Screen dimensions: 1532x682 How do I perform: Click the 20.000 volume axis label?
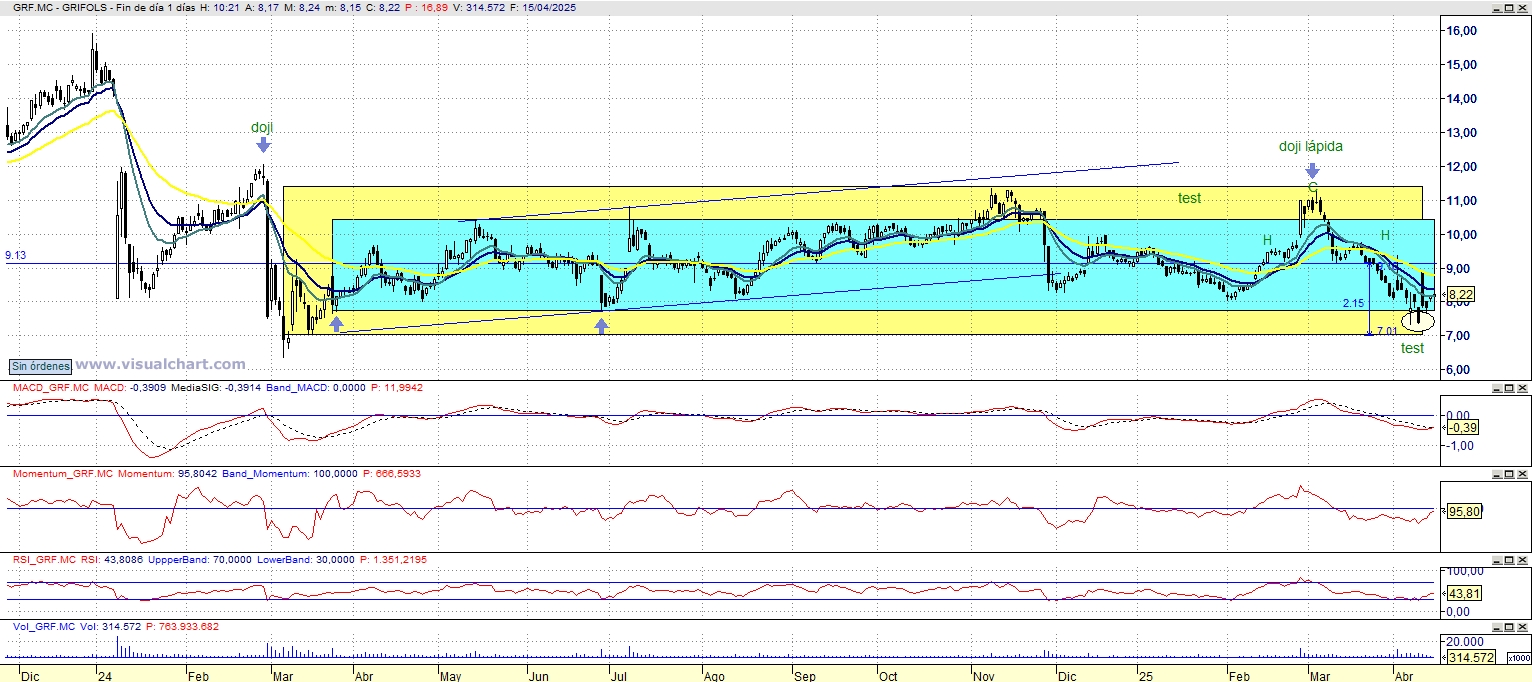[1464, 641]
